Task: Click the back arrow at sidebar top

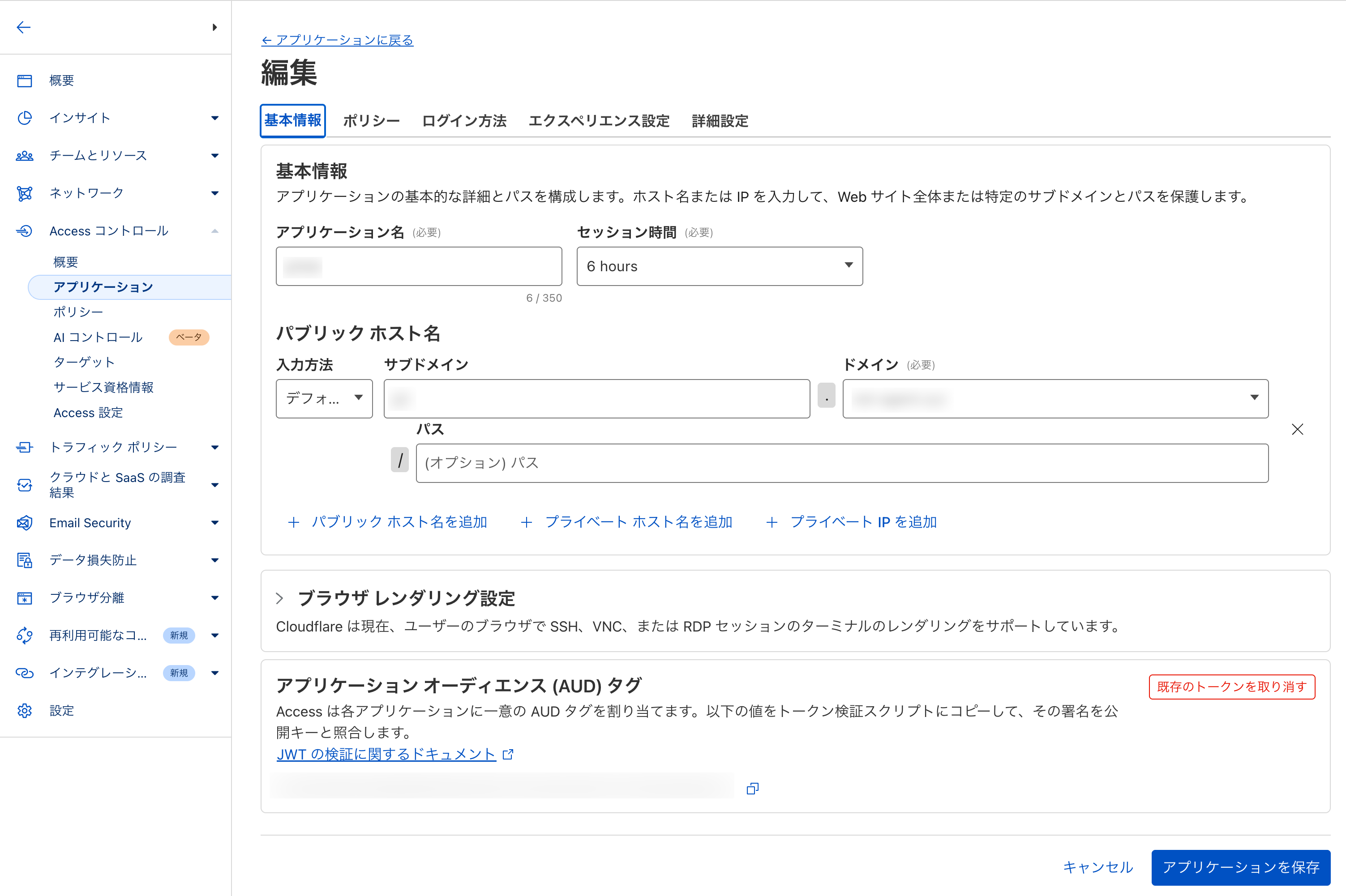Action: pyautogui.click(x=23, y=27)
